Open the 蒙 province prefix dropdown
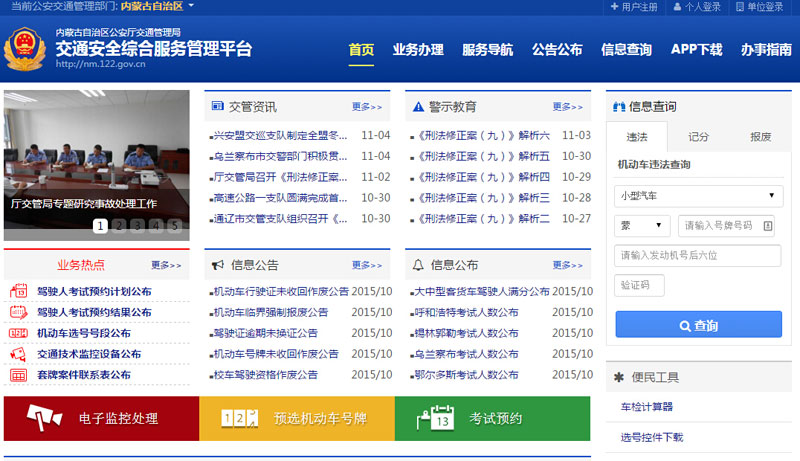Viewport: 800px width, 461px height. 641,225
